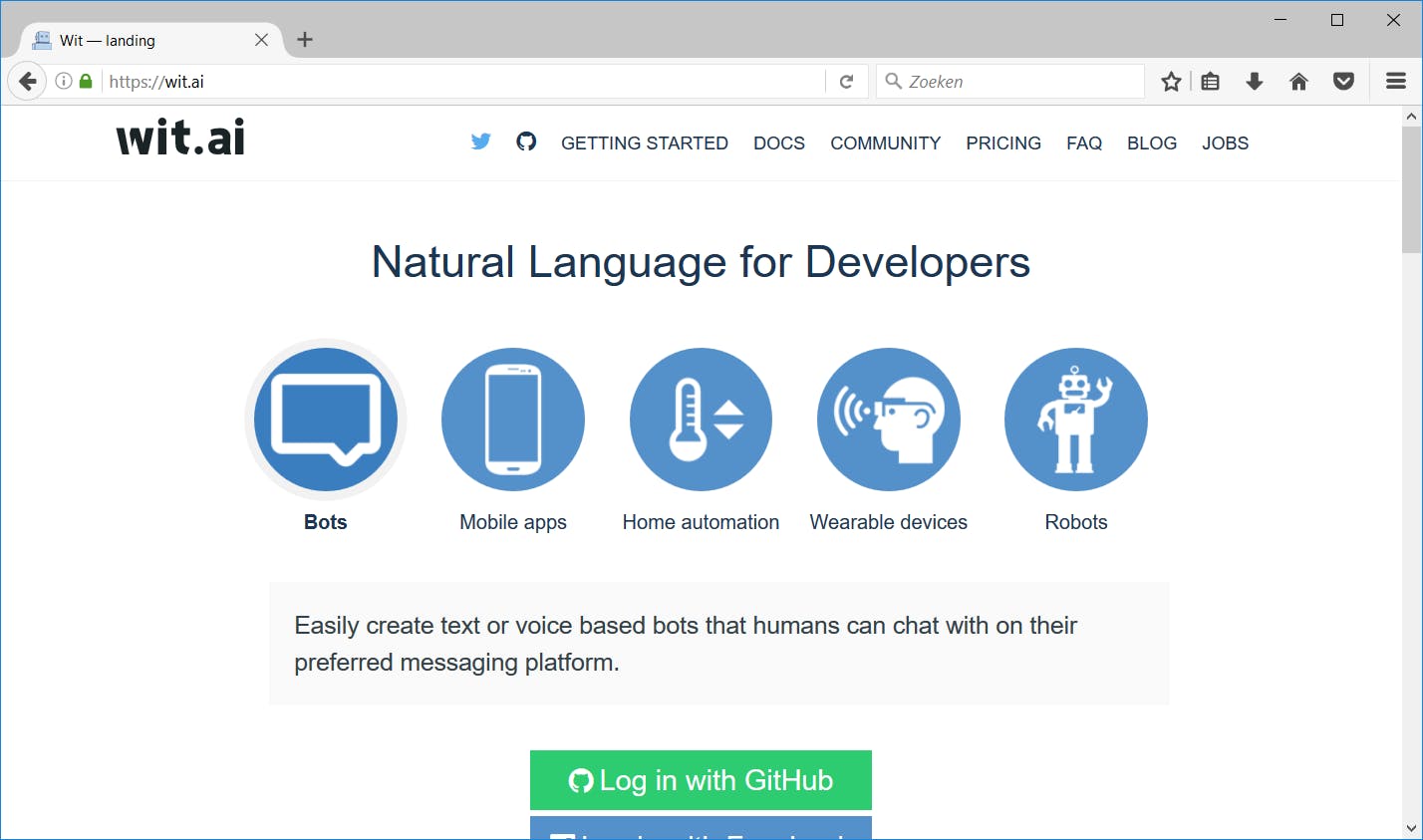Select the Bots chat bubble icon
The height and width of the screenshot is (840, 1423).
(x=326, y=420)
